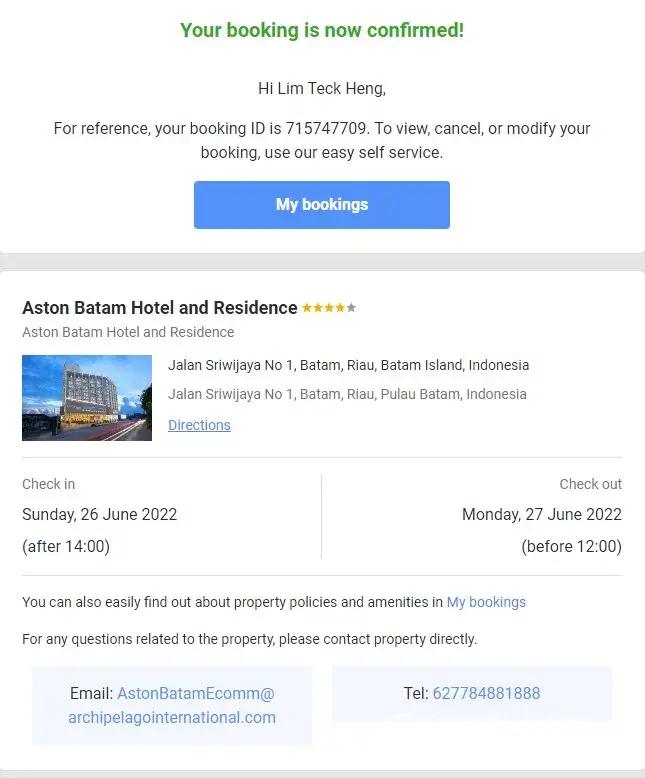Click the greeting 'Hi Lim Teck Heng'

click(322, 88)
